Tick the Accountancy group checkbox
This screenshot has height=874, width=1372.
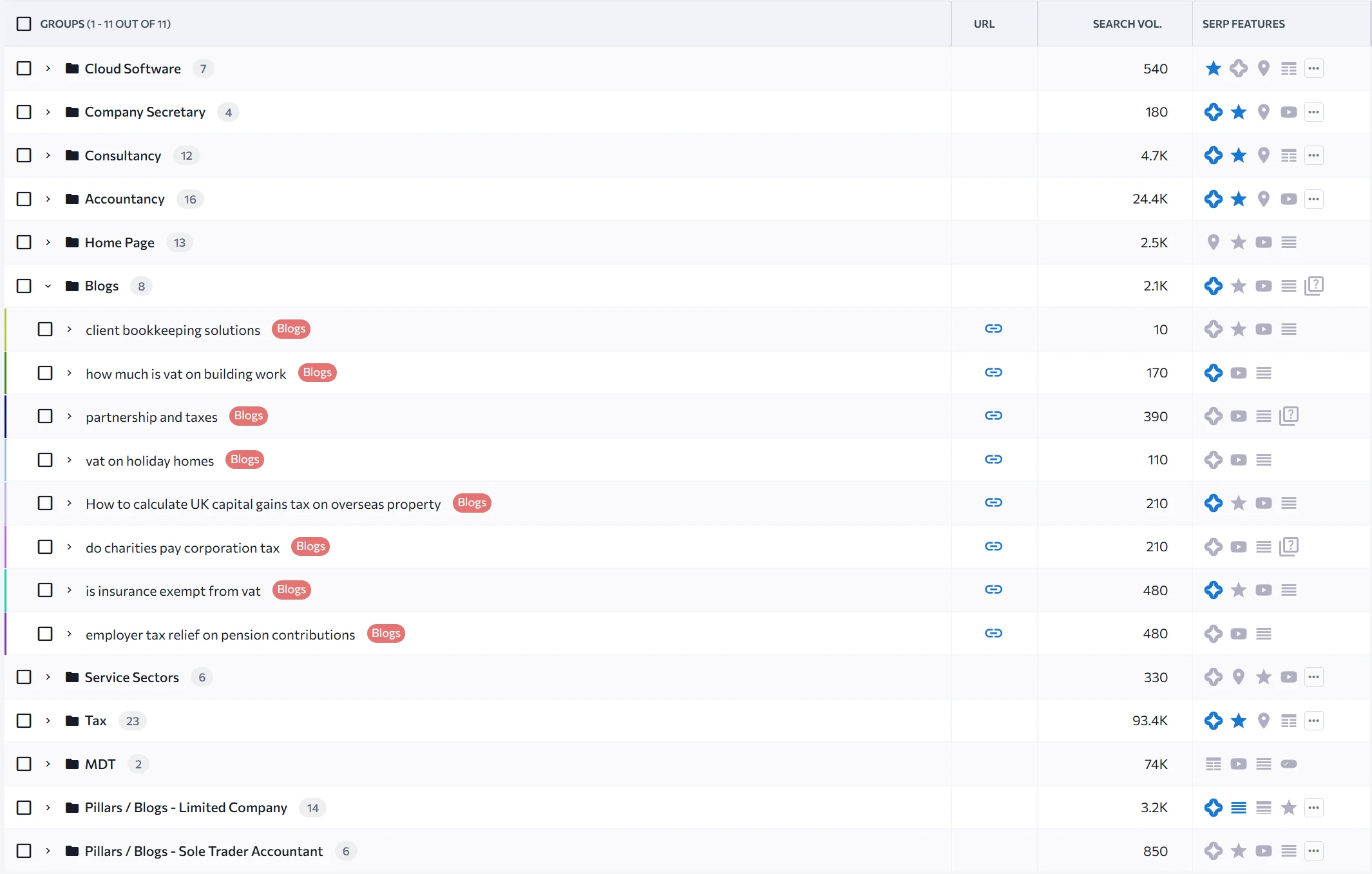click(x=24, y=199)
